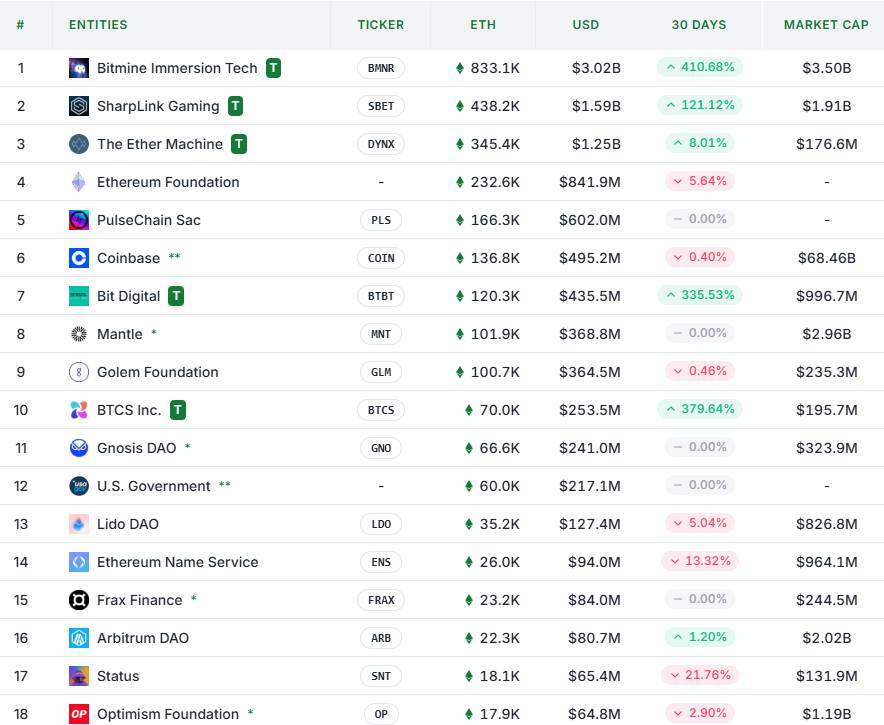This screenshot has height=725, width=884.
Task: Click the BMNR ticker pill
Action: pos(381,68)
